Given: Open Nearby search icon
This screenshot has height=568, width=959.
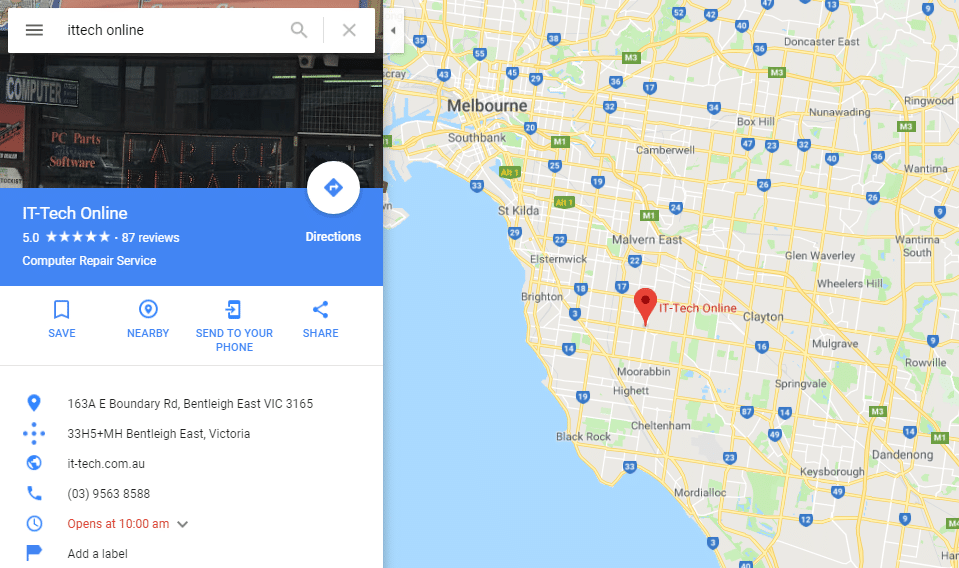Looking at the screenshot, I should tap(148, 309).
